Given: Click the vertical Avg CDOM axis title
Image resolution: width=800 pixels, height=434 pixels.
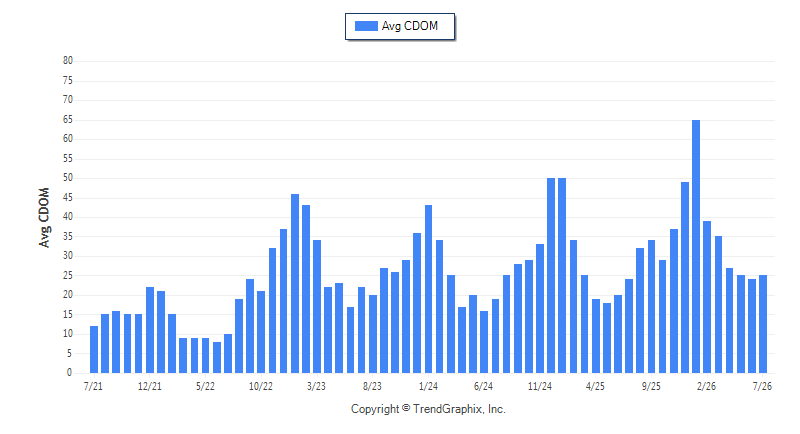Looking at the screenshot, I should 44,218.
